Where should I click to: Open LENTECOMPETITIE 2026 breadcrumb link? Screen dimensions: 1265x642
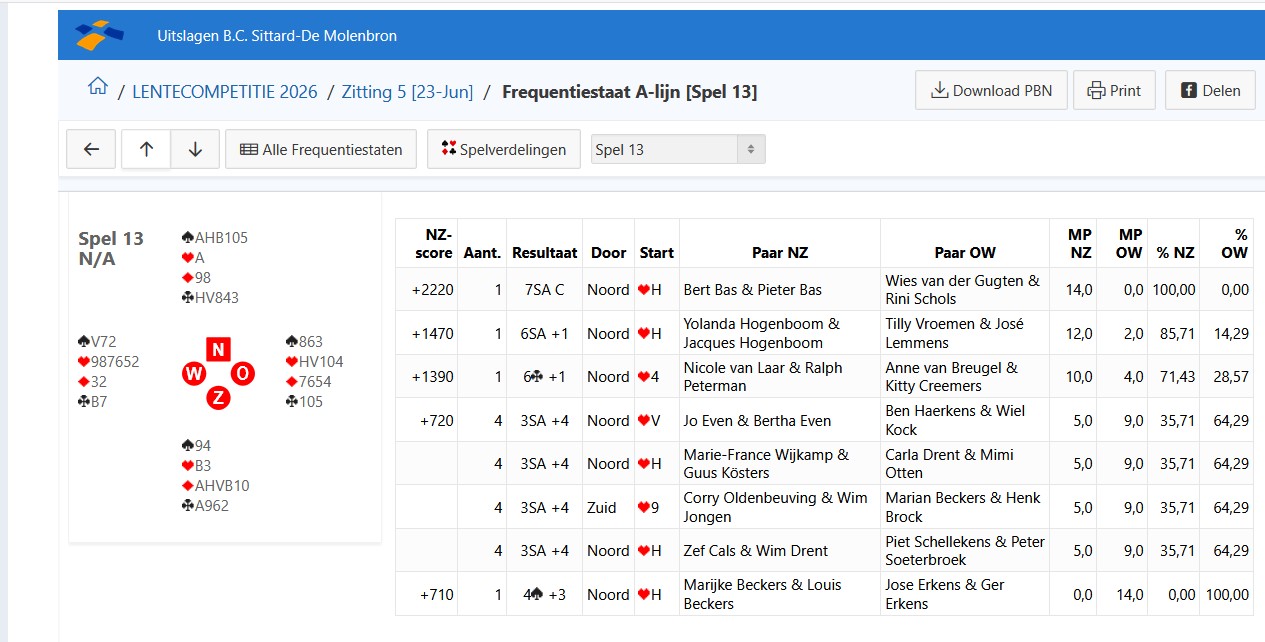pyautogui.click(x=225, y=92)
